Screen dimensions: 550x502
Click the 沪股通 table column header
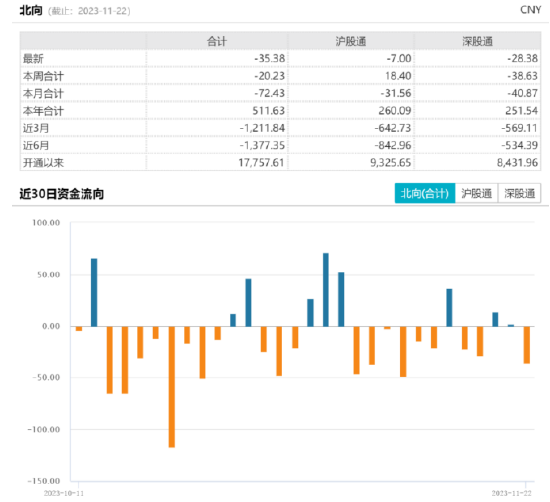point(351,41)
